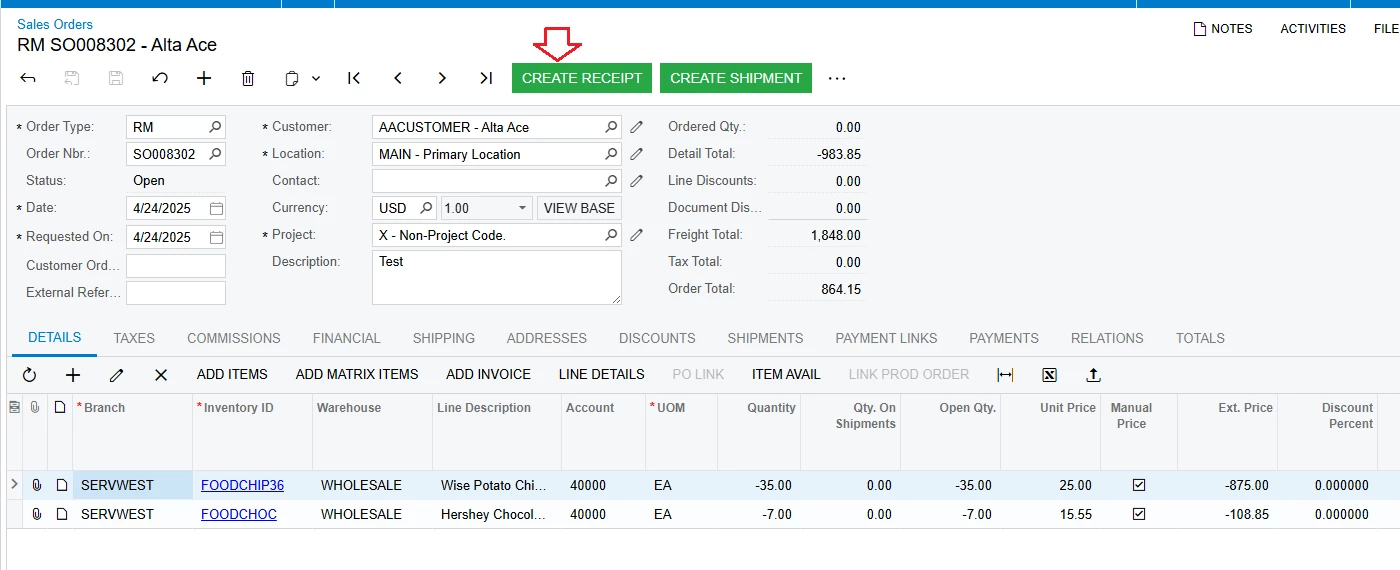Viewport: 1400px width, 570px height.
Task: Click ADD MATRIX ITEMS
Action: (x=357, y=374)
